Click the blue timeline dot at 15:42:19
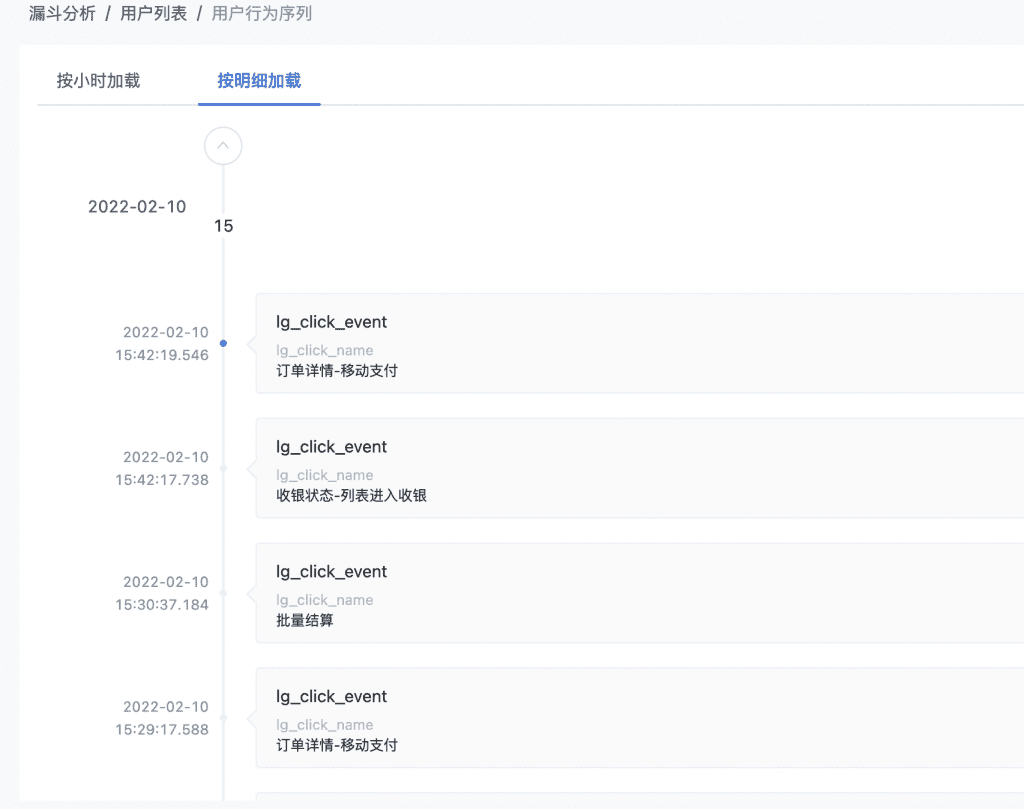1024x809 pixels. 223,343
